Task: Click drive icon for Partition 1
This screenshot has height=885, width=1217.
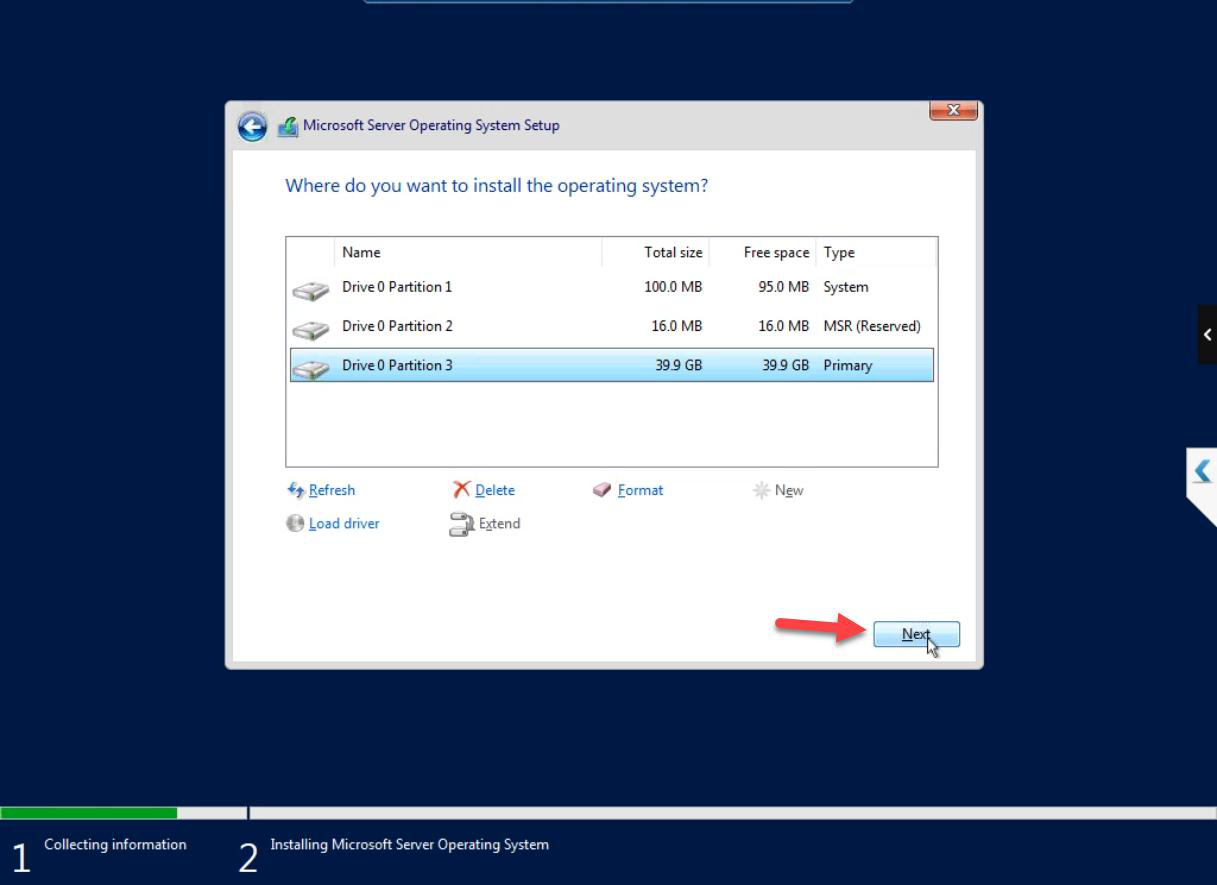Action: coord(311,290)
